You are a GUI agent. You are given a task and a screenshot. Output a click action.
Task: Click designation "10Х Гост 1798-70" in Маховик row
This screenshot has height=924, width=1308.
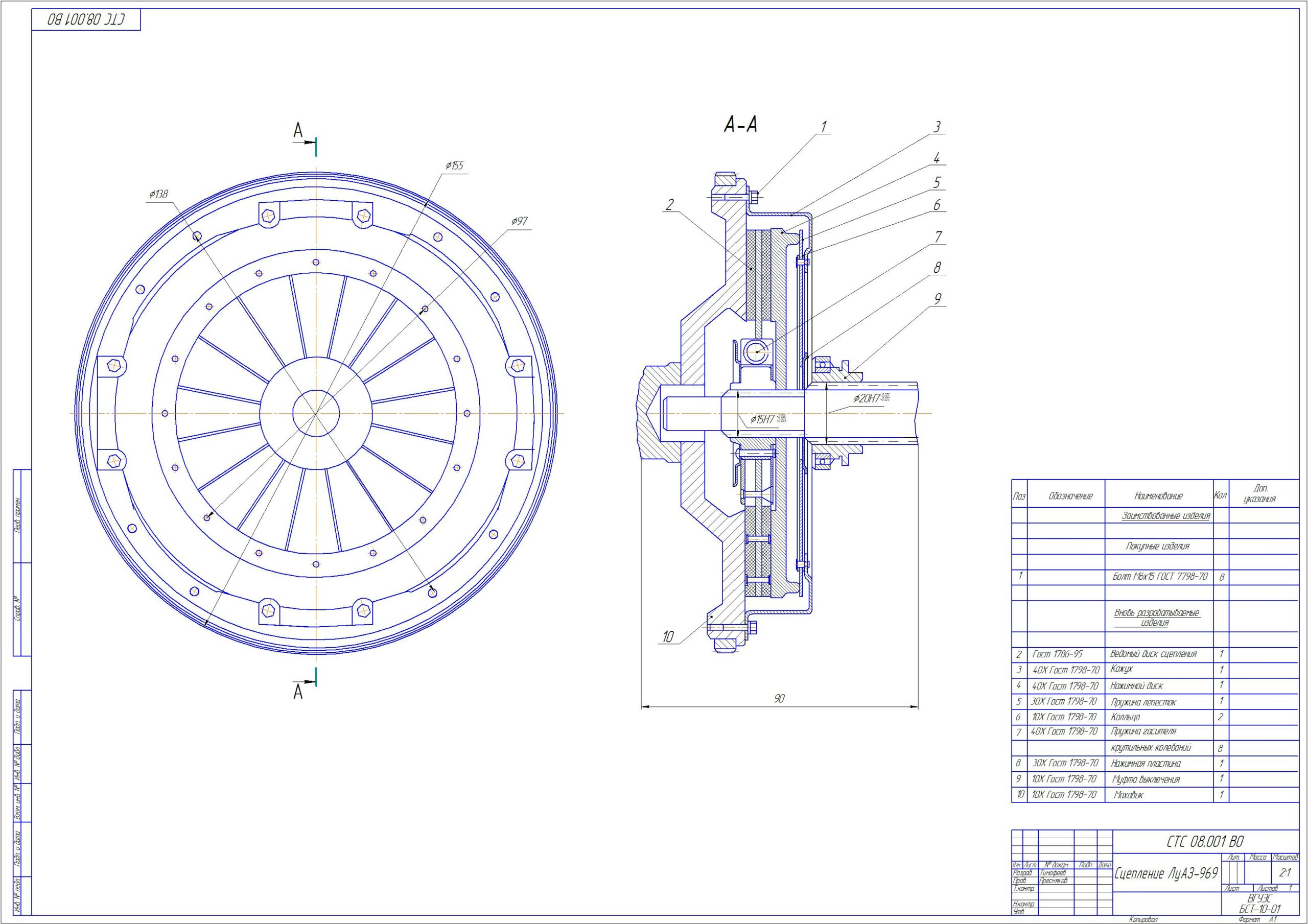tap(1064, 794)
